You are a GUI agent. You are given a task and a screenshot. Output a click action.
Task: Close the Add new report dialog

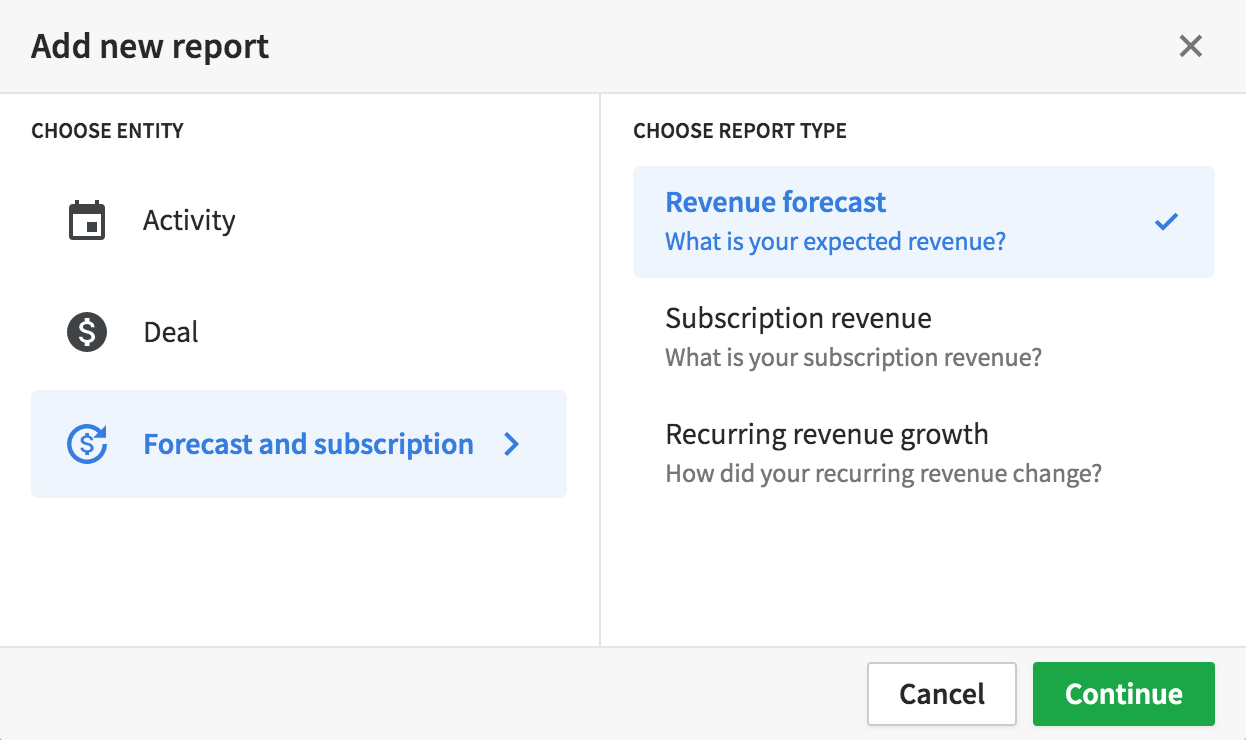pyautogui.click(x=1190, y=46)
